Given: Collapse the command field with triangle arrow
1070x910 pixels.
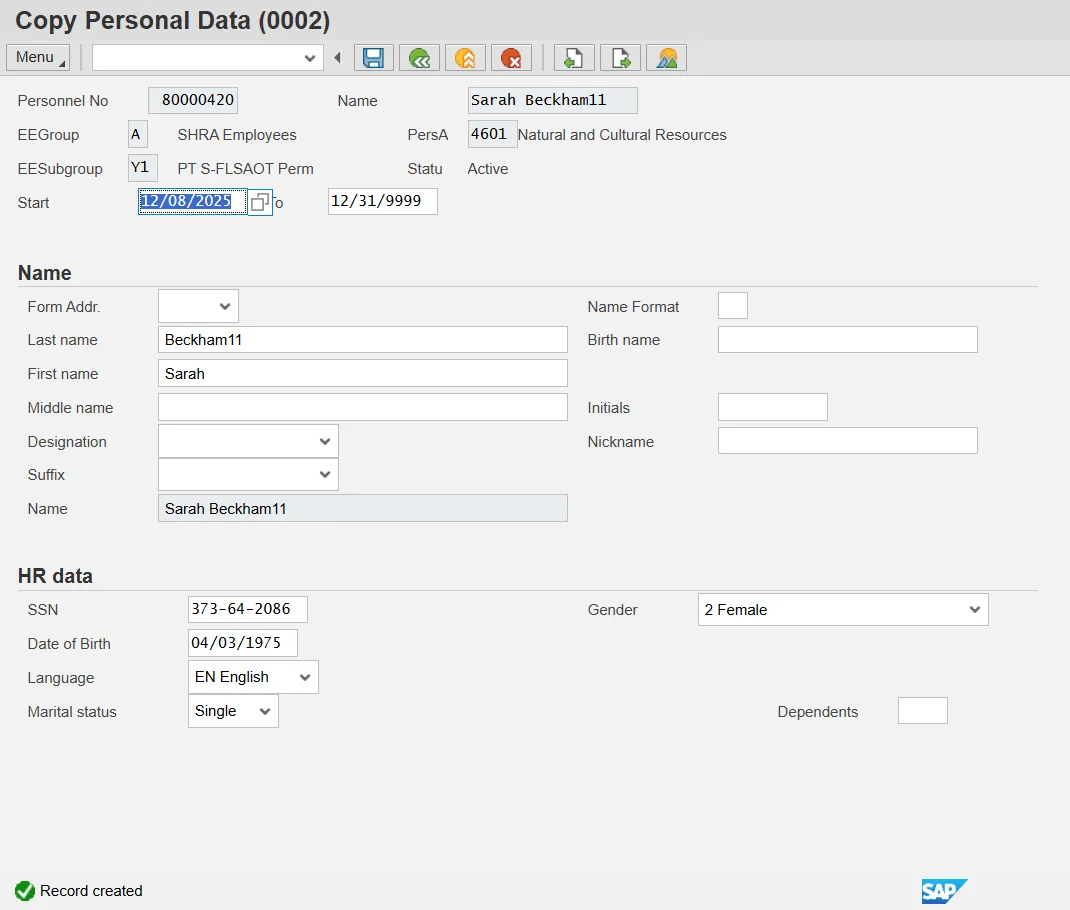Looking at the screenshot, I should (337, 58).
